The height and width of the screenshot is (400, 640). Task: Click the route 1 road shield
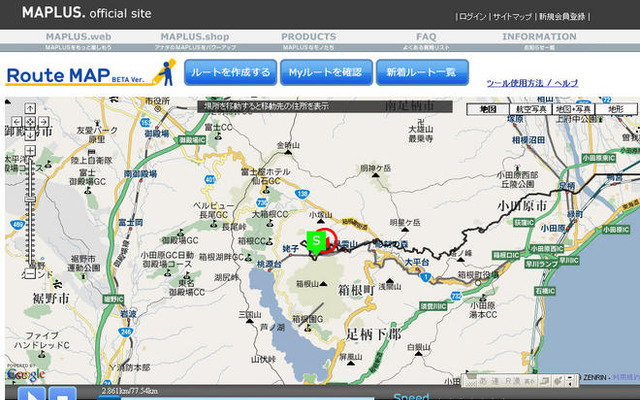426,278
